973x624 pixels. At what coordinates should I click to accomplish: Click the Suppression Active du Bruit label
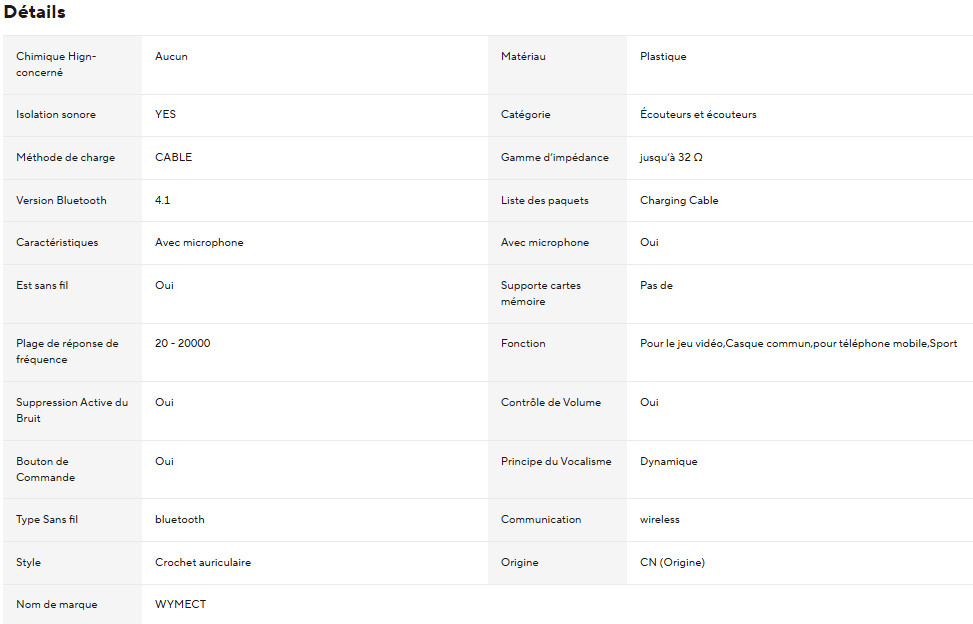[72, 410]
